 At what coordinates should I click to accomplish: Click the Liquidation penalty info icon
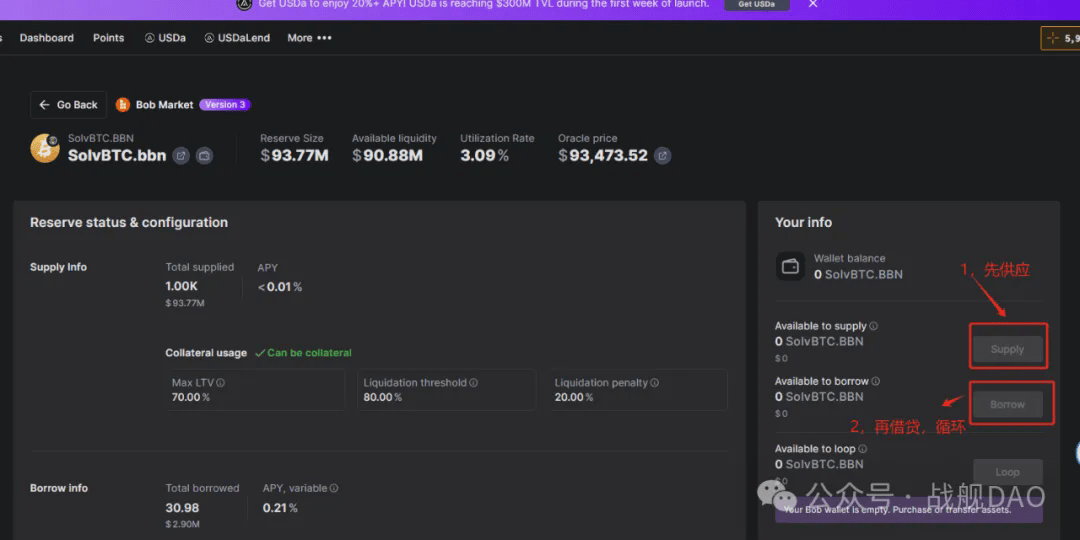click(x=654, y=383)
